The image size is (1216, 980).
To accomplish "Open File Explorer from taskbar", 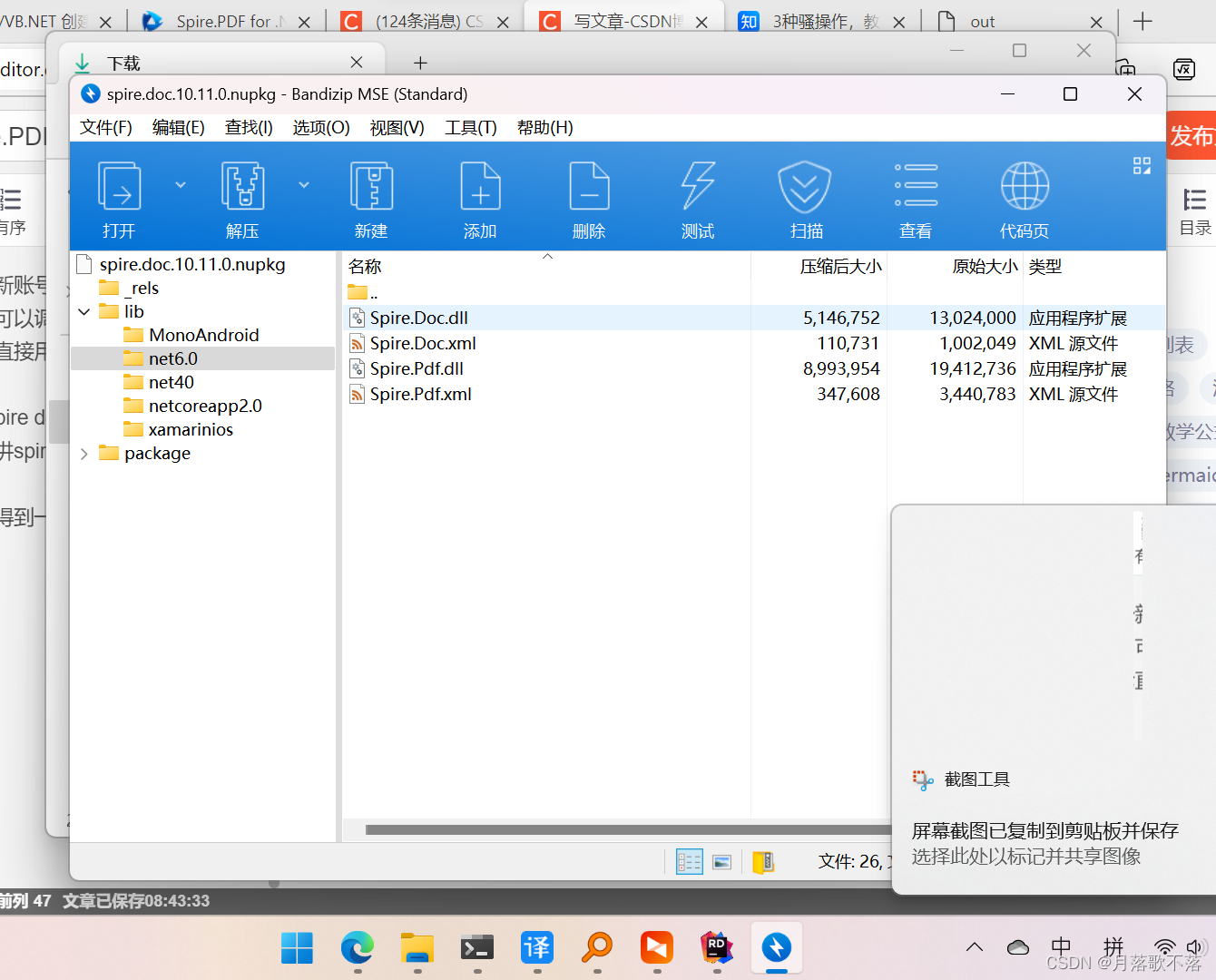I will (417, 947).
